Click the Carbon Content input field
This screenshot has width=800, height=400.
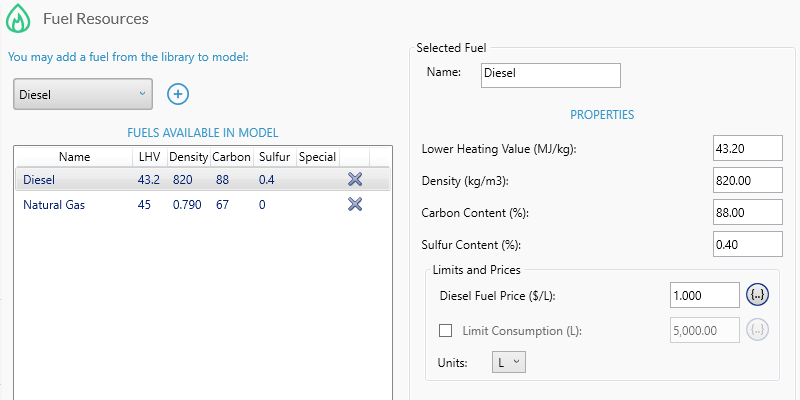pos(747,213)
